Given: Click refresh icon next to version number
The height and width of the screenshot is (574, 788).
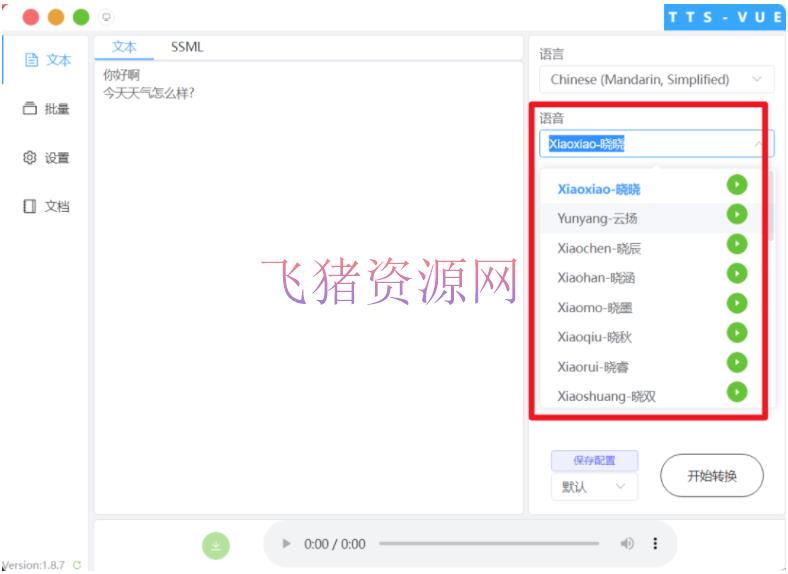Looking at the screenshot, I should pyautogui.click(x=77, y=565).
